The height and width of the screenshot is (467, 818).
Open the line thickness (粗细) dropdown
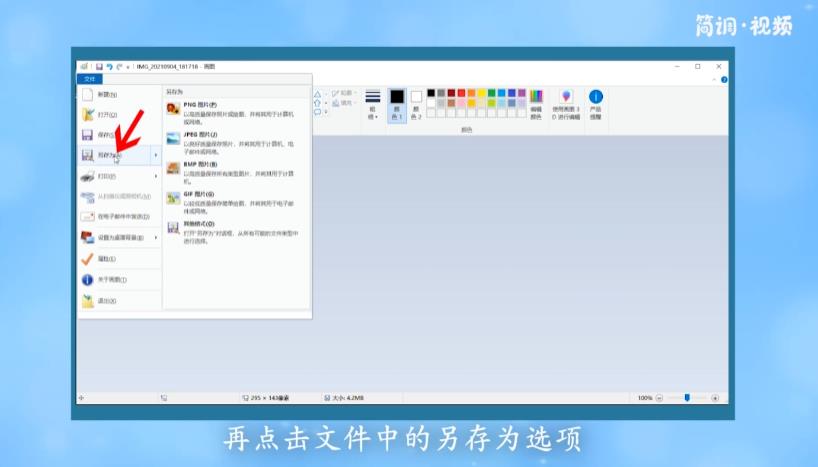pos(373,104)
